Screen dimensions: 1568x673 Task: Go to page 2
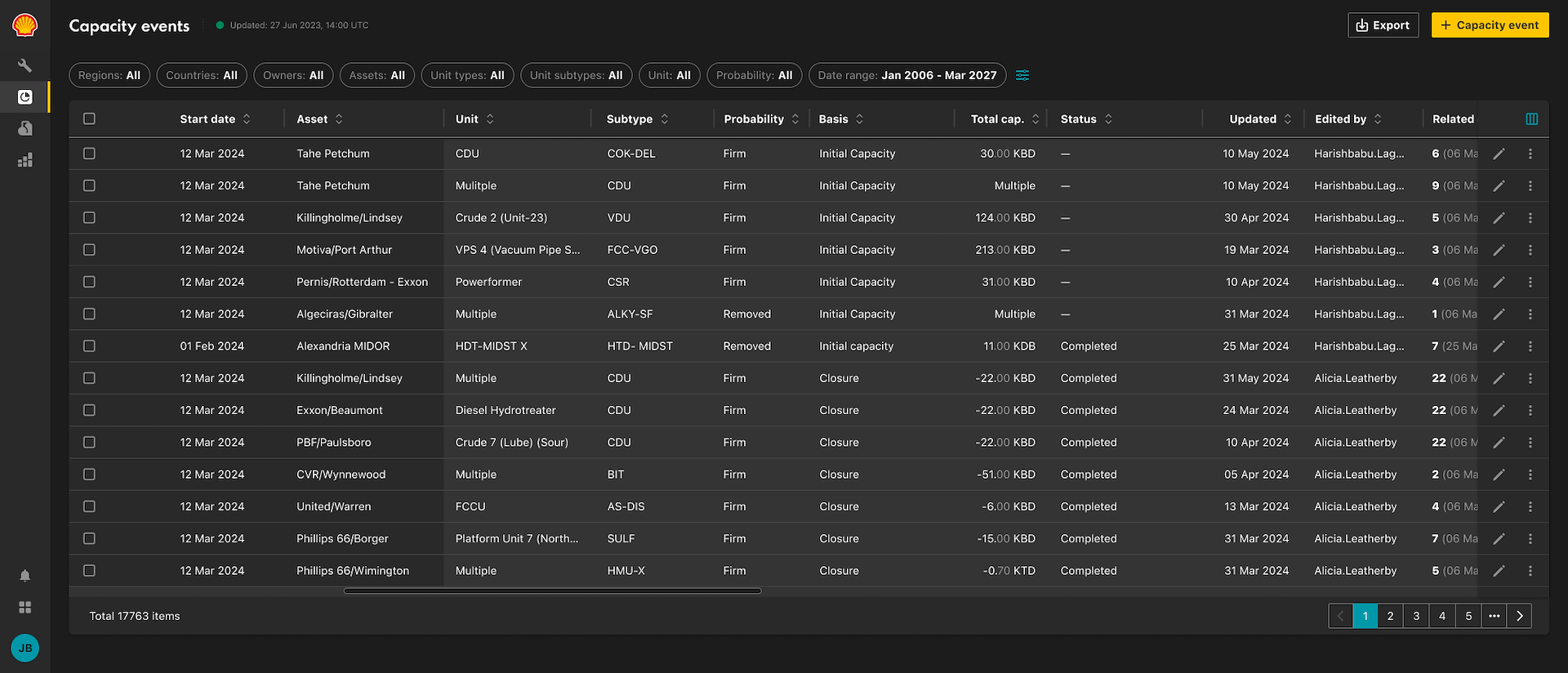coord(1390,616)
